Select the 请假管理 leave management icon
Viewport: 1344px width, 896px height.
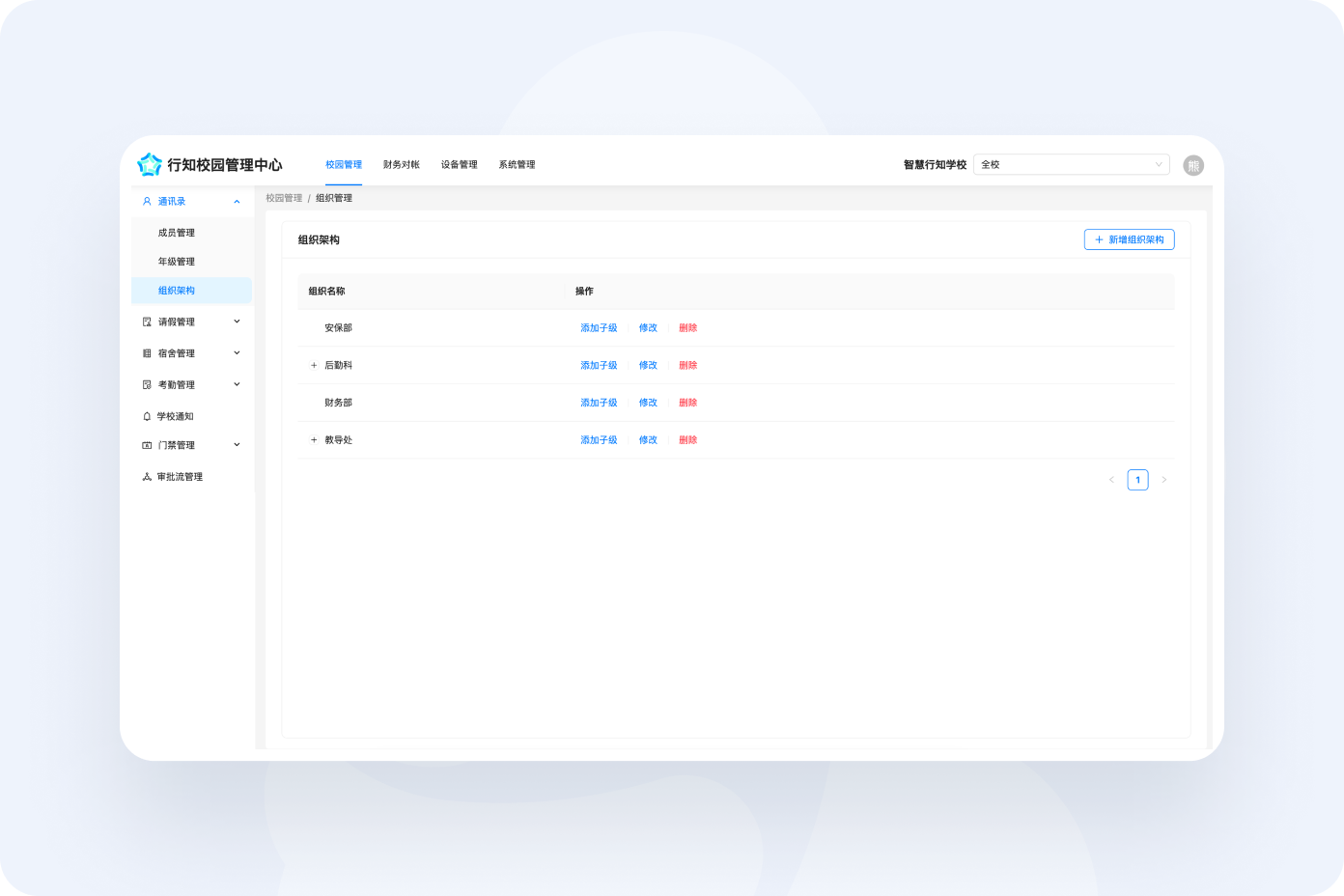point(146,321)
